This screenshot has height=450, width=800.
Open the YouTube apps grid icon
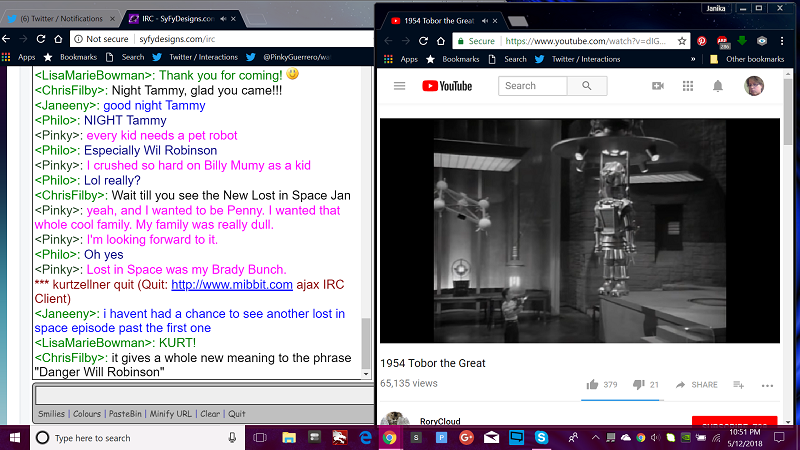(x=688, y=86)
